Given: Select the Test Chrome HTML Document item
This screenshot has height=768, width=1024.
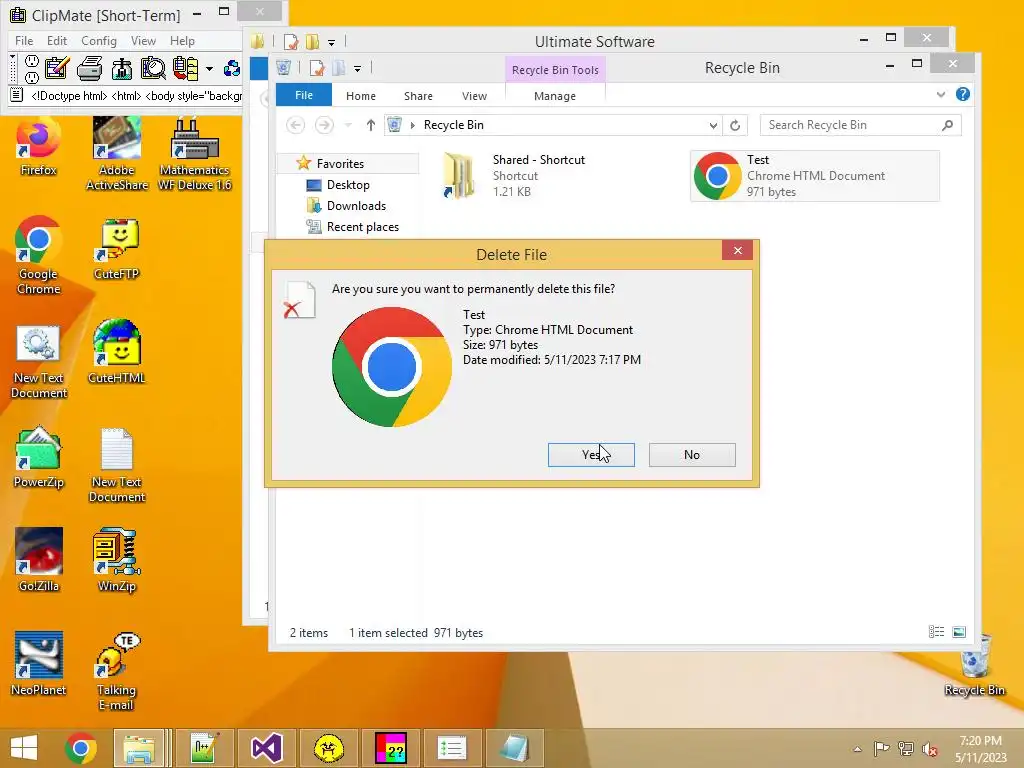Looking at the screenshot, I should pos(815,176).
